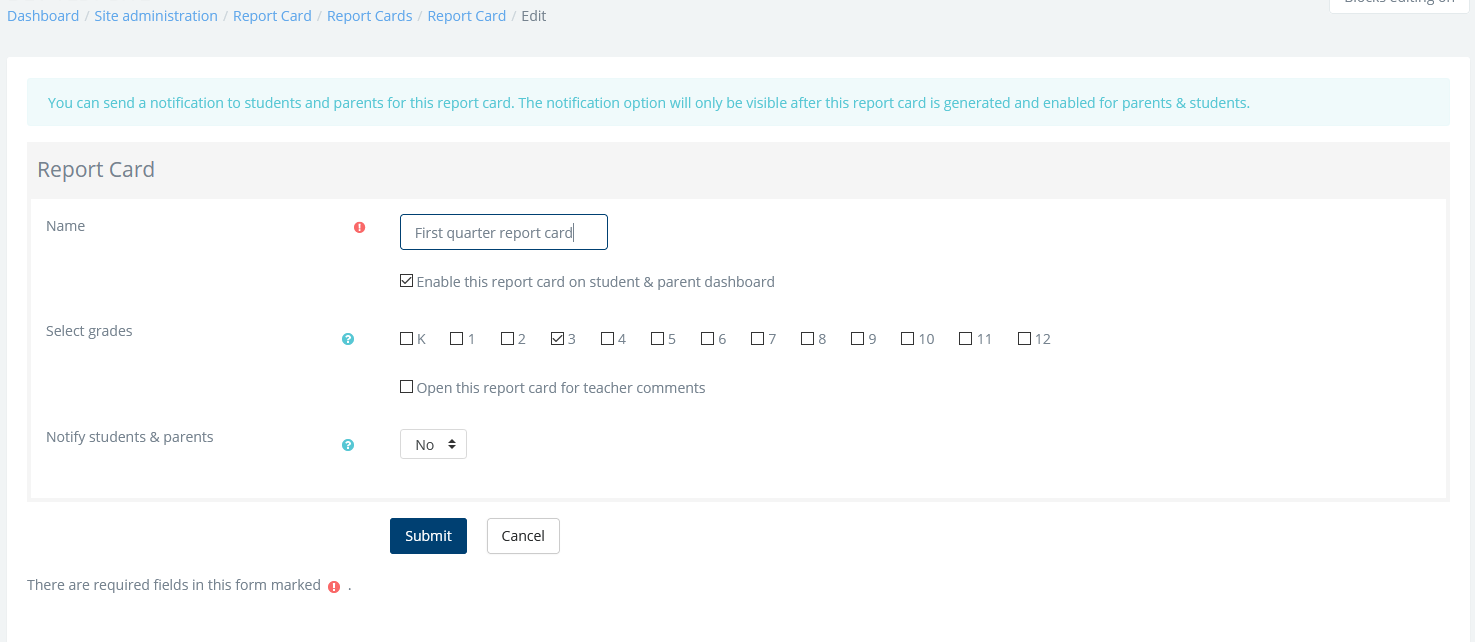
Task: Click the help icon beside Select grades
Action: click(348, 340)
